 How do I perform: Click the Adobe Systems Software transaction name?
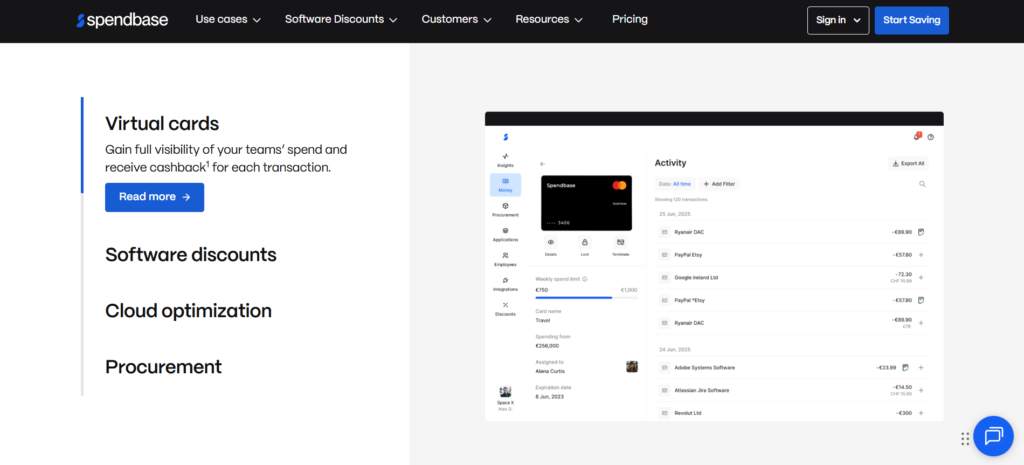click(x=705, y=368)
